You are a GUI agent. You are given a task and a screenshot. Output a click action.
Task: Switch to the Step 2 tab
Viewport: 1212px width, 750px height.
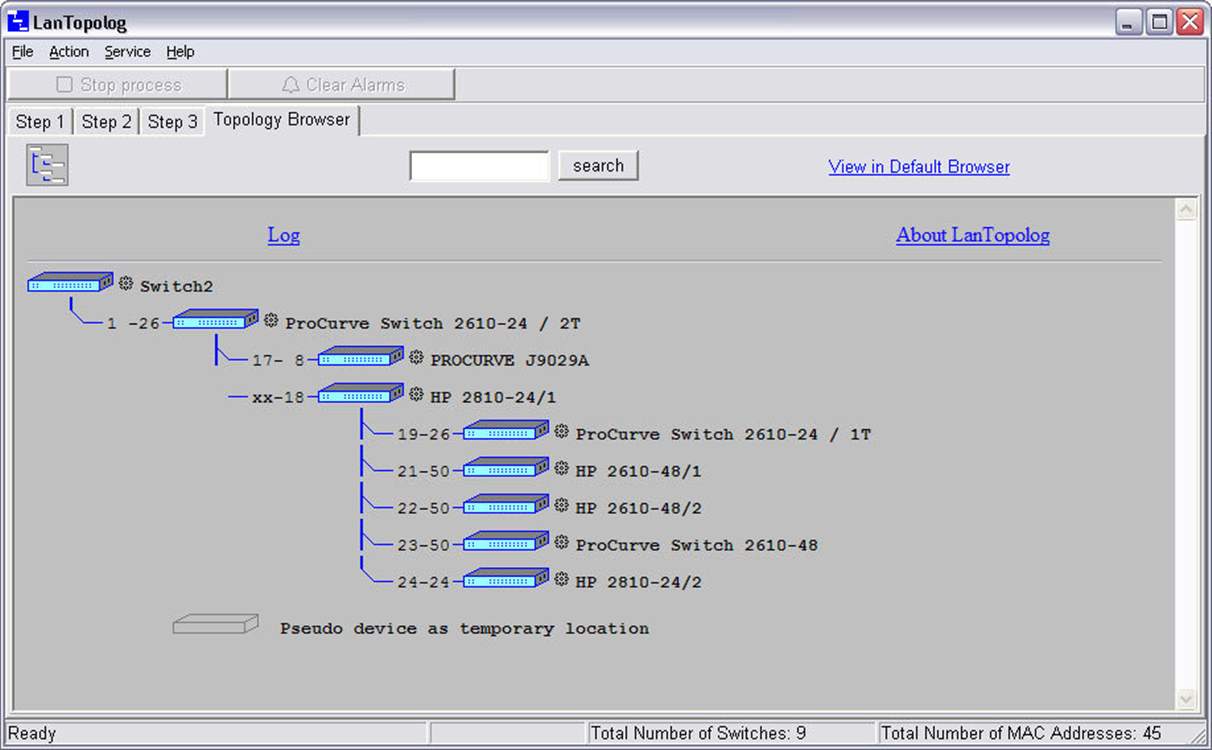(x=106, y=122)
